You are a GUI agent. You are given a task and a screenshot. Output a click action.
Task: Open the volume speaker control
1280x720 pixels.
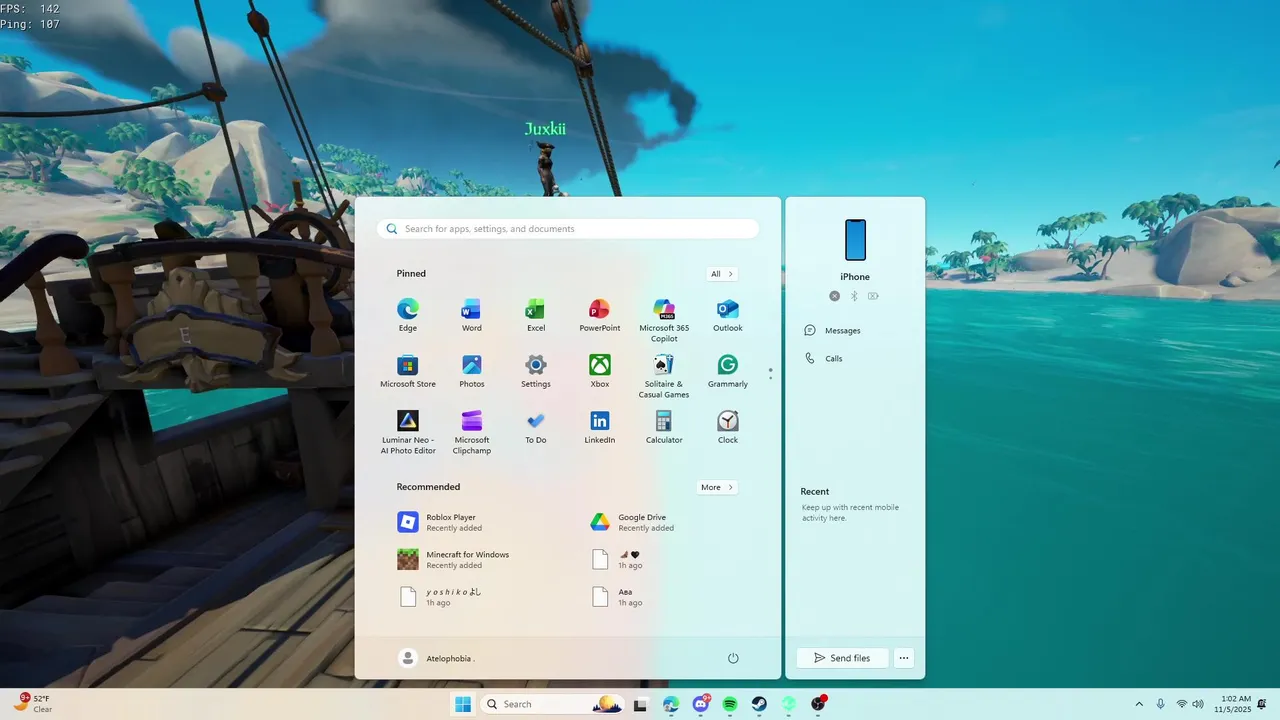click(x=1198, y=704)
